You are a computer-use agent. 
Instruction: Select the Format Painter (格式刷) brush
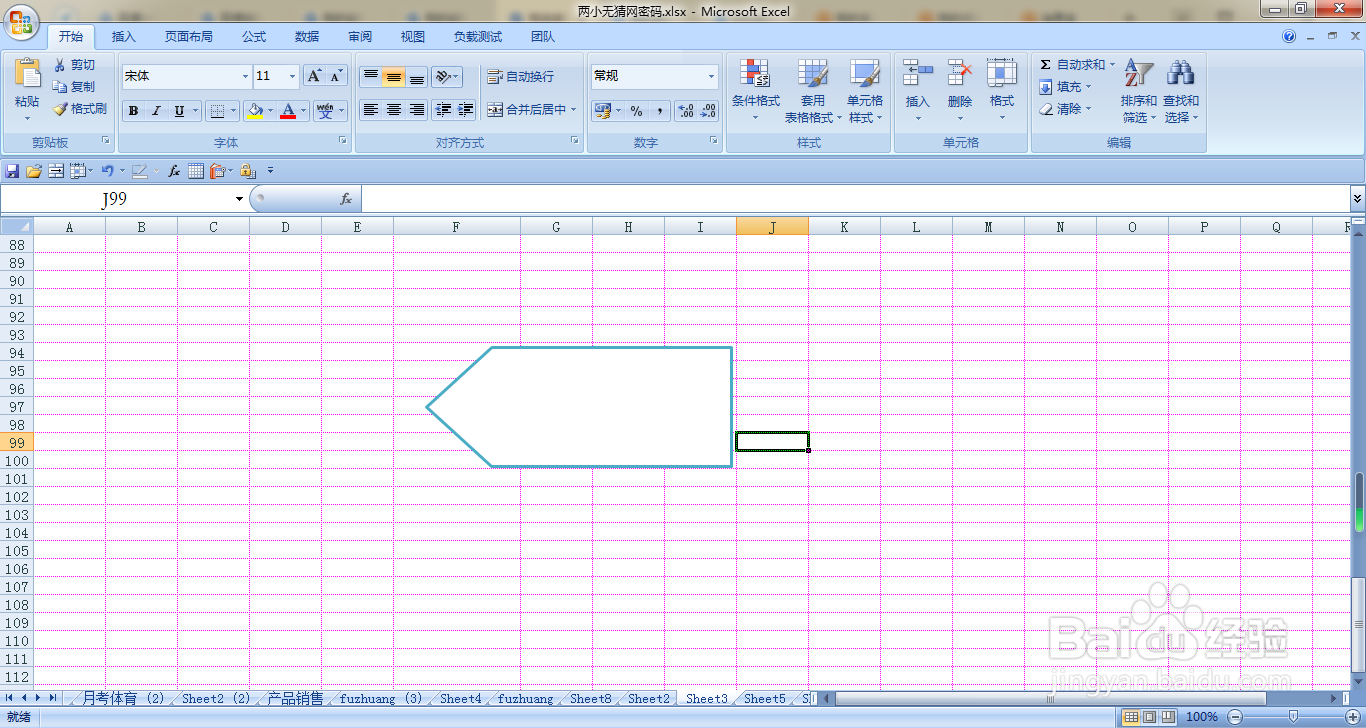click(x=80, y=109)
